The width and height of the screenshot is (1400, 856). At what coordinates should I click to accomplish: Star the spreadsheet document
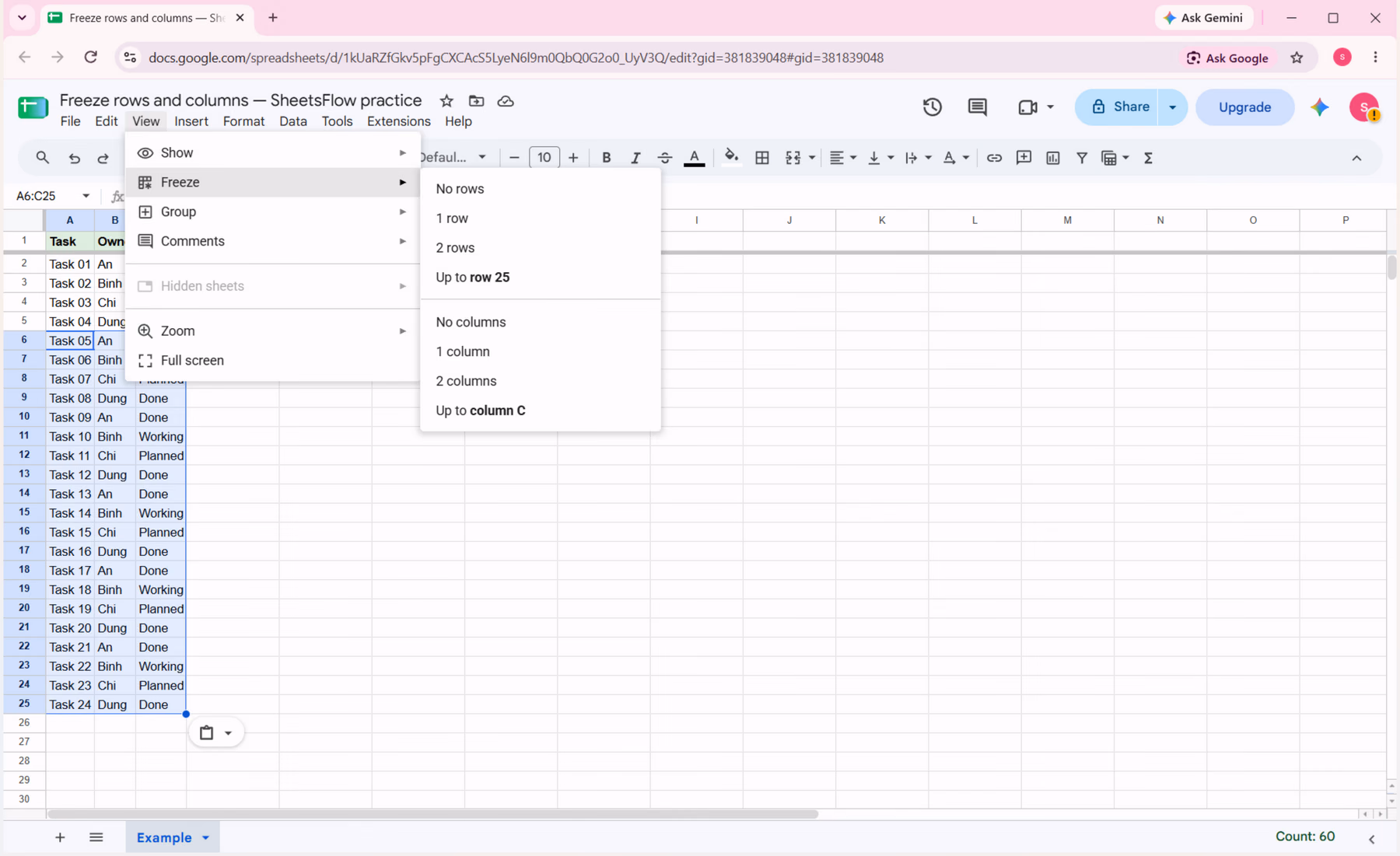(x=446, y=101)
